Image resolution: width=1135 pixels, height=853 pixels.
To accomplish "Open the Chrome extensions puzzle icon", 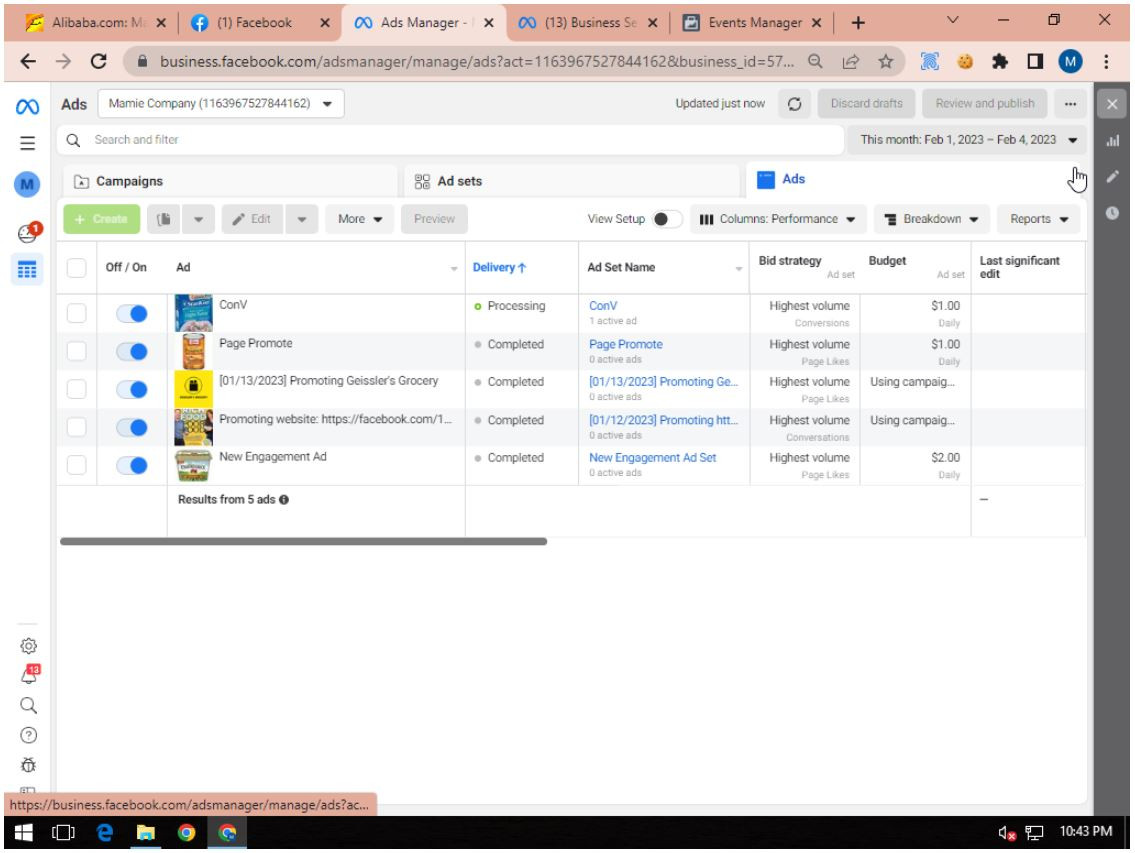I will click(x=1000, y=62).
